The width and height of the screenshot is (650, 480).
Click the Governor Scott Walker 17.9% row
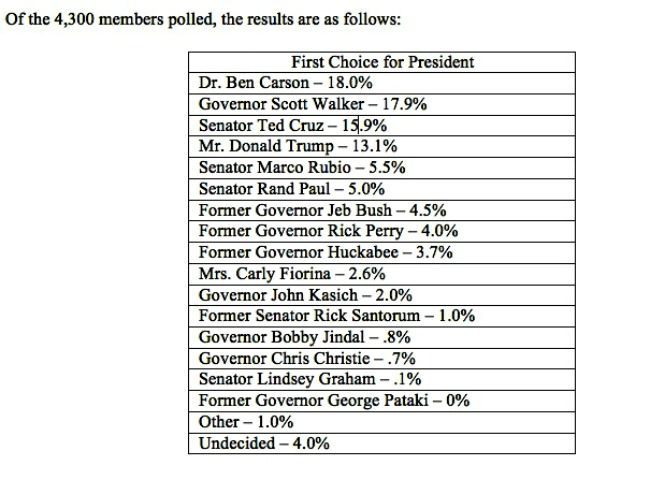click(x=382, y=104)
